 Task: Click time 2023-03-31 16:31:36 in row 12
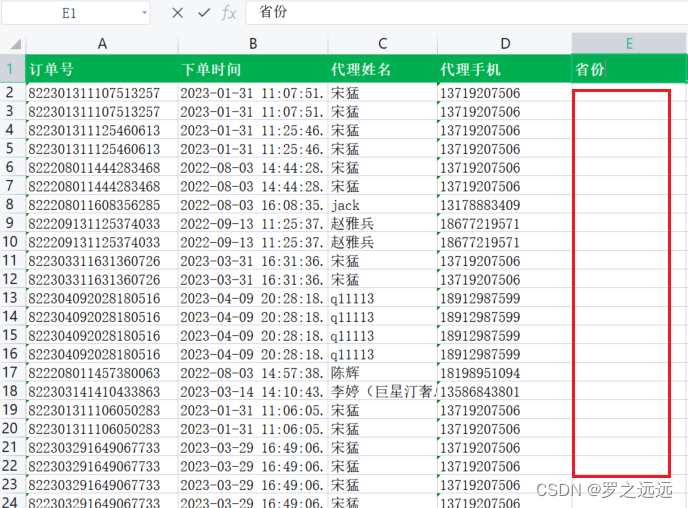click(253, 279)
